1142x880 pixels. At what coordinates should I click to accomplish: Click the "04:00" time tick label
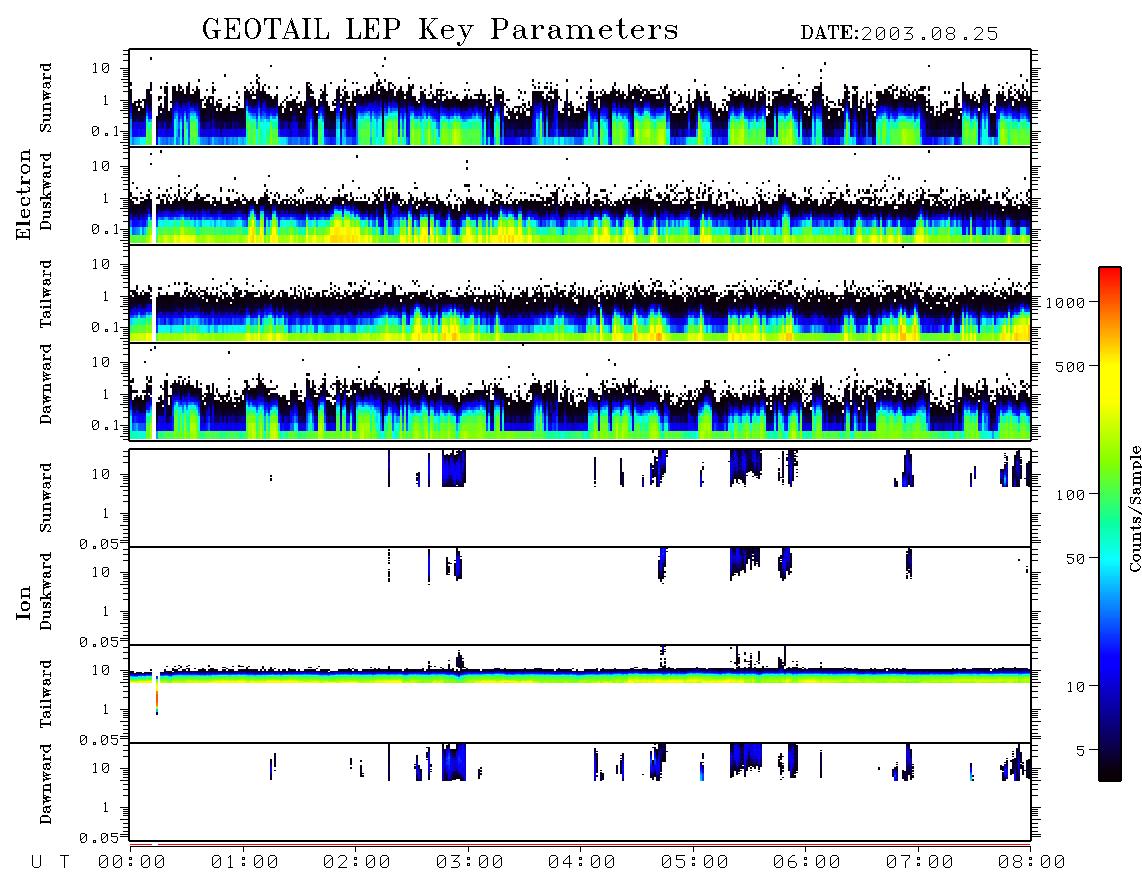pyautogui.click(x=582, y=862)
